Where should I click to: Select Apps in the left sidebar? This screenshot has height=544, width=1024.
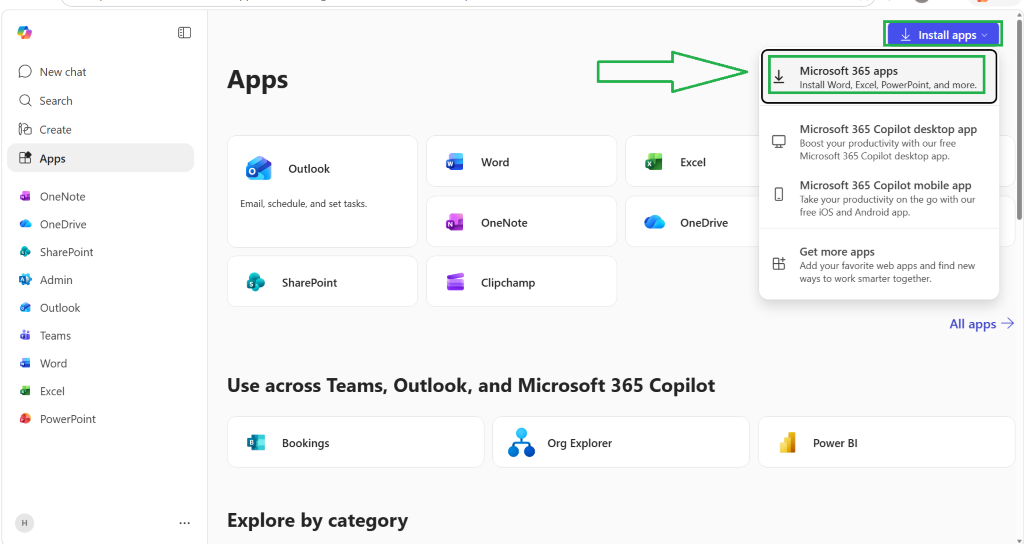click(101, 158)
